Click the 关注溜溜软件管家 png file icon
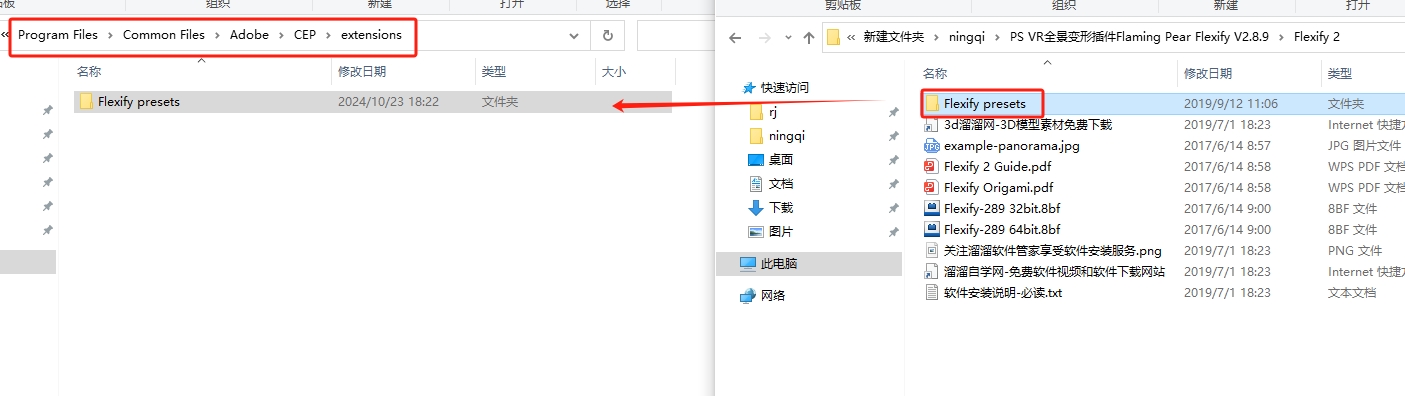This screenshot has height=396, width=1405. [932, 251]
